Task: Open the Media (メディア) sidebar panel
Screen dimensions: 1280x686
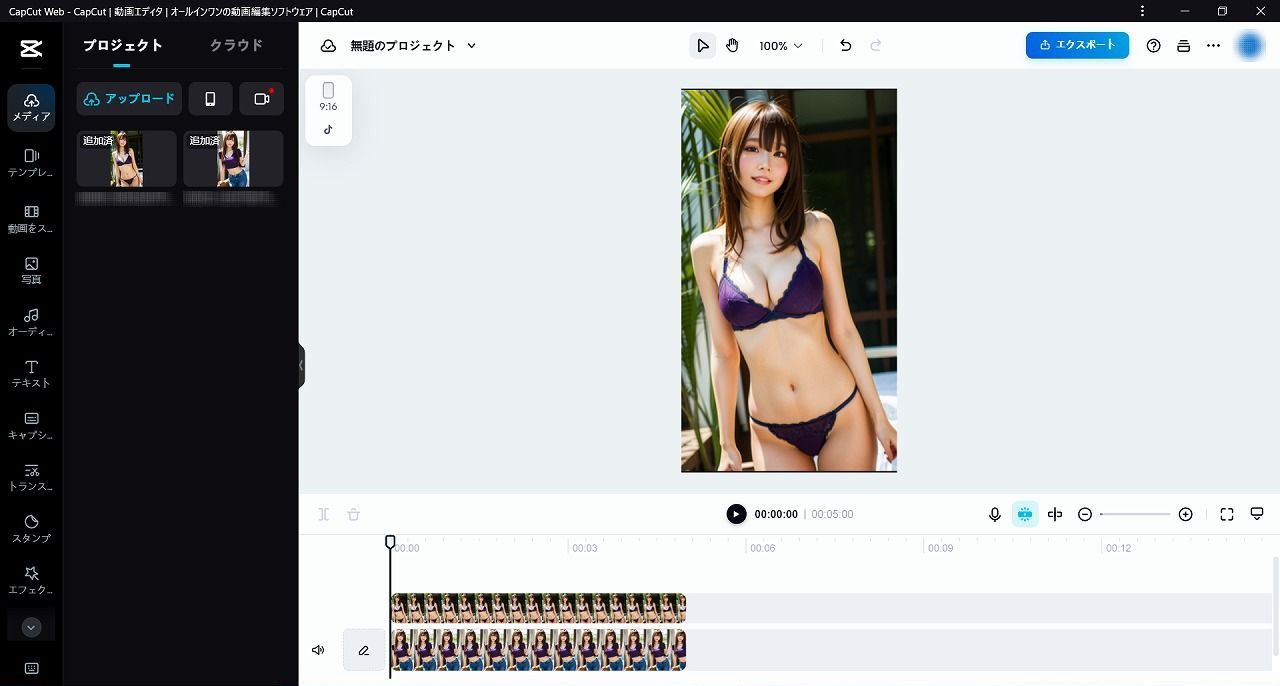Action: pos(31,107)
